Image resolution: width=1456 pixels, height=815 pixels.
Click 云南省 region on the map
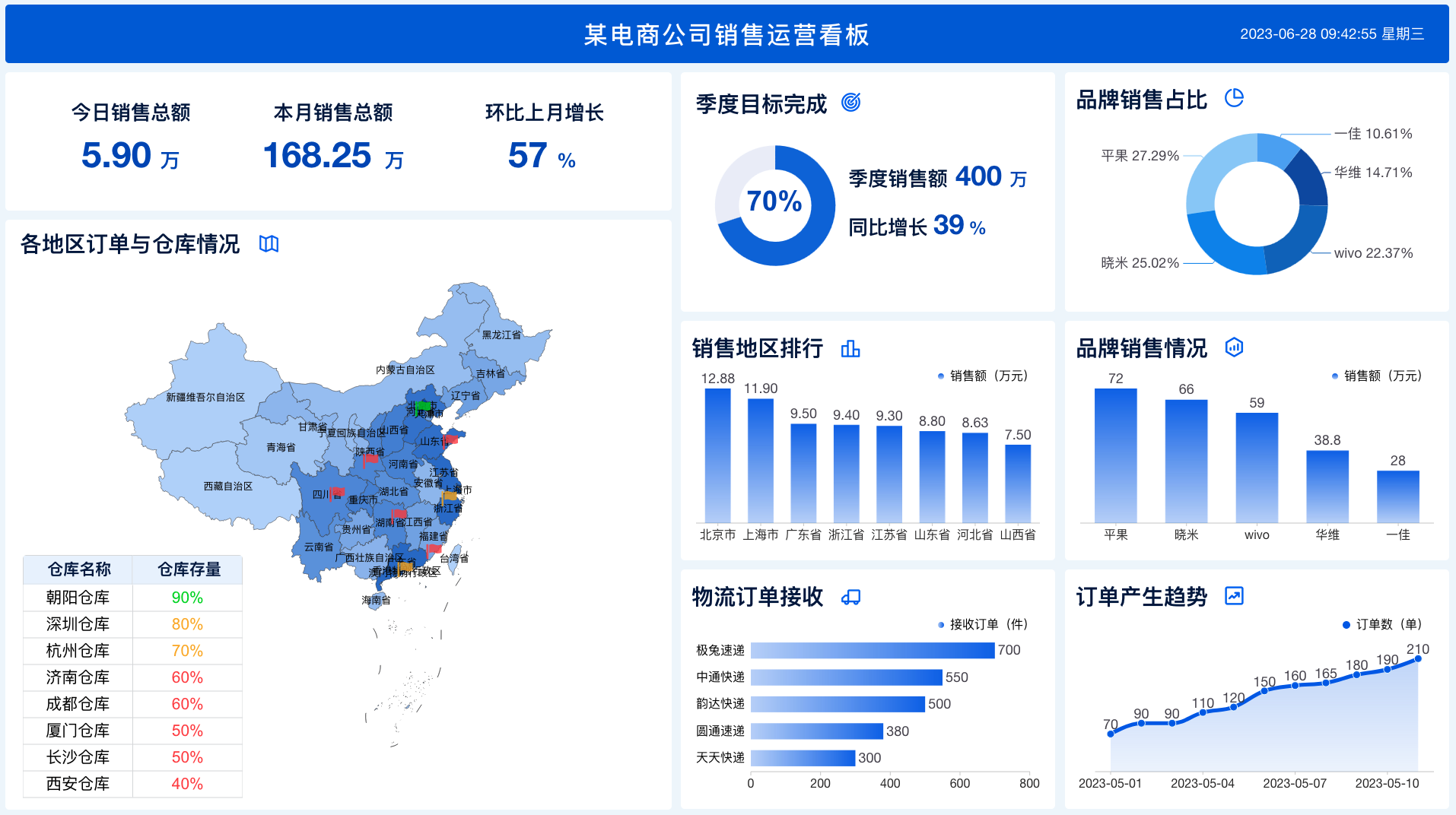(319, 547)
